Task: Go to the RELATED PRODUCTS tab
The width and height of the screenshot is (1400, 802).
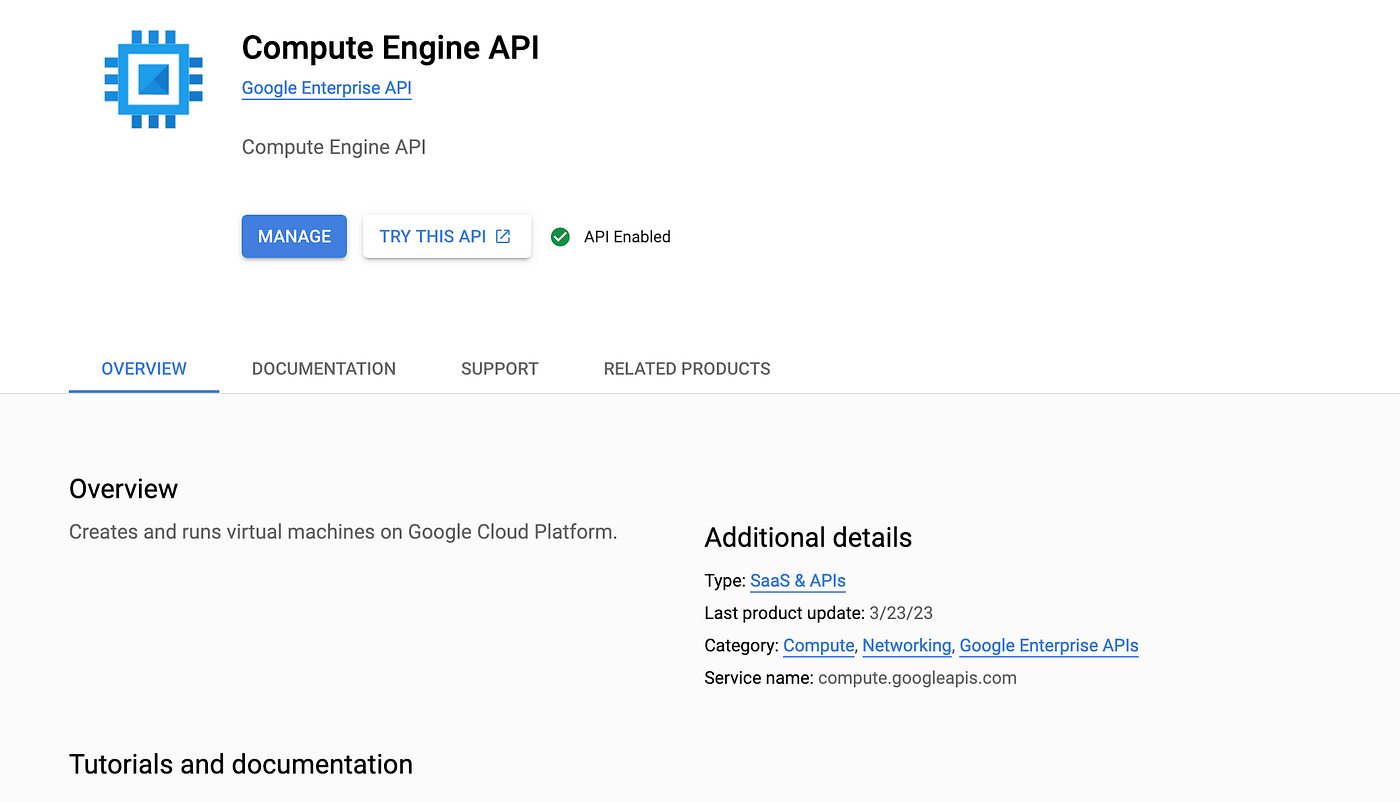Action: click(687, 369)
